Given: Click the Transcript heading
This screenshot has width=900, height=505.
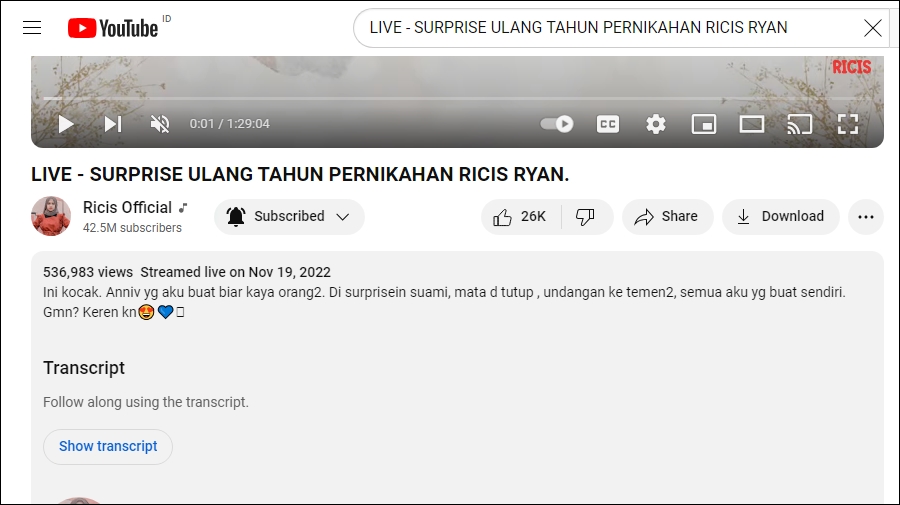Looking at the screenshot, I should [x=84, y=368].
